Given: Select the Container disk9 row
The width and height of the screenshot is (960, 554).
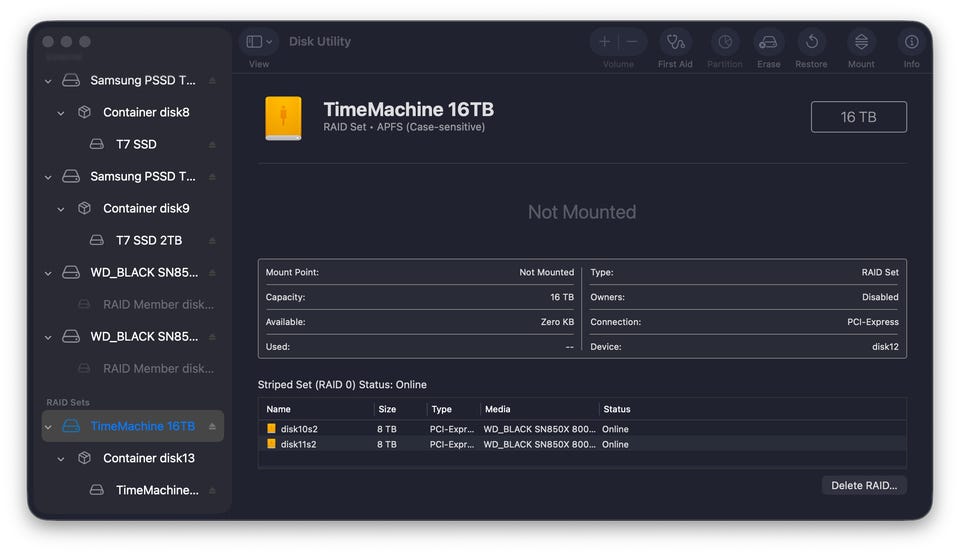Looking at the screenshot, I should click(x=132, y=209).
